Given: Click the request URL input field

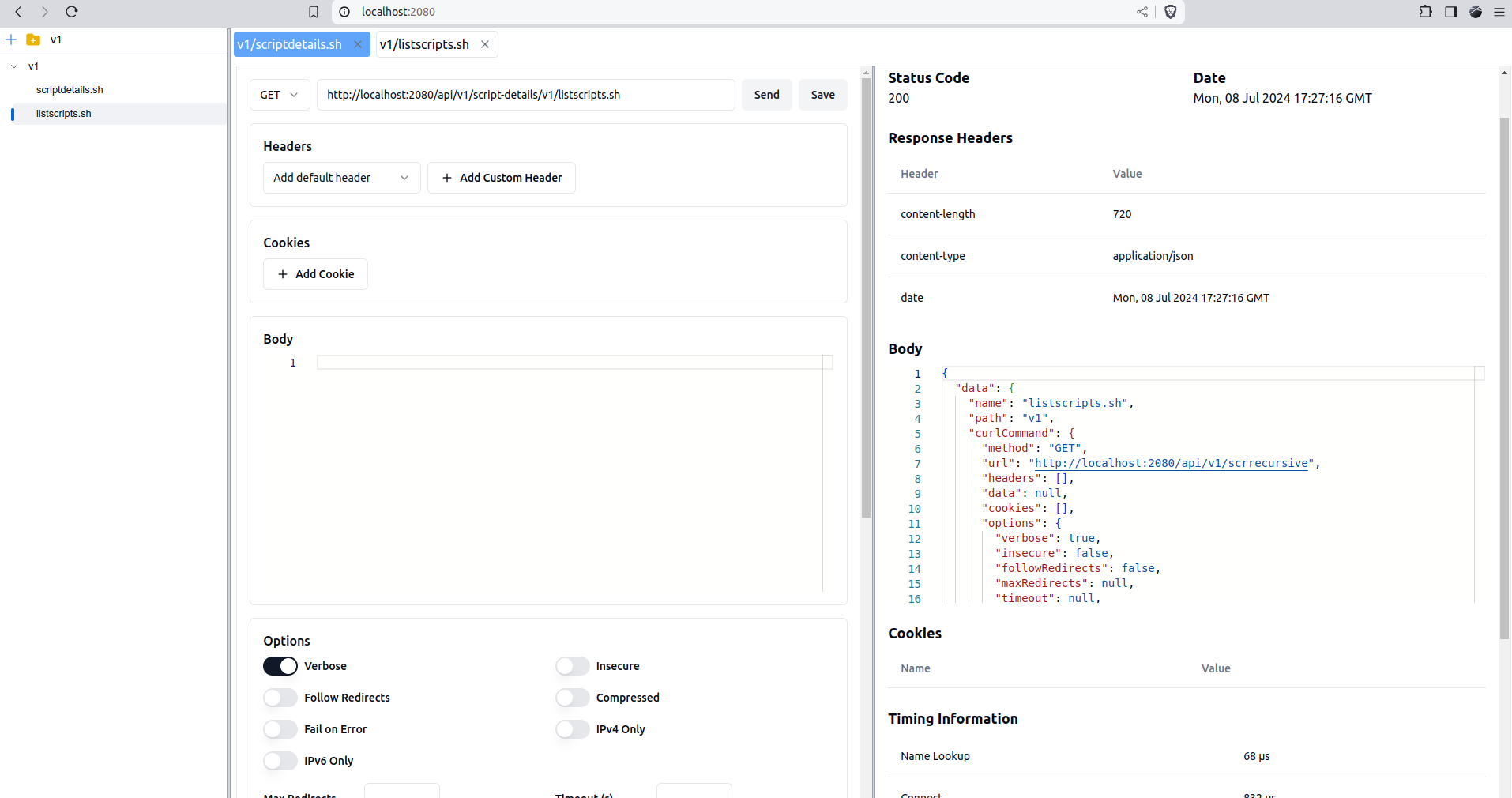Looking at the screenshot, I should pyautogui.click(x=525, y=95).
